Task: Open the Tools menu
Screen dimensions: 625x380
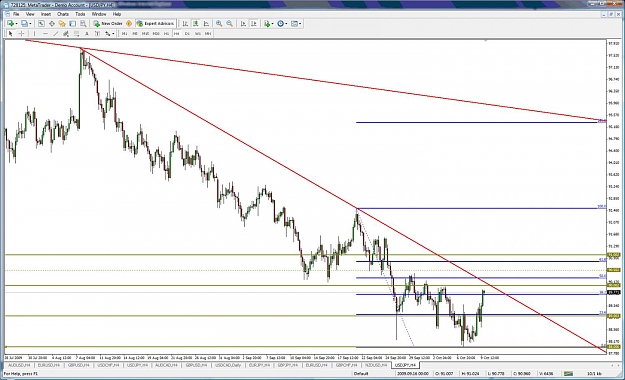Action: tap(80, 14)
